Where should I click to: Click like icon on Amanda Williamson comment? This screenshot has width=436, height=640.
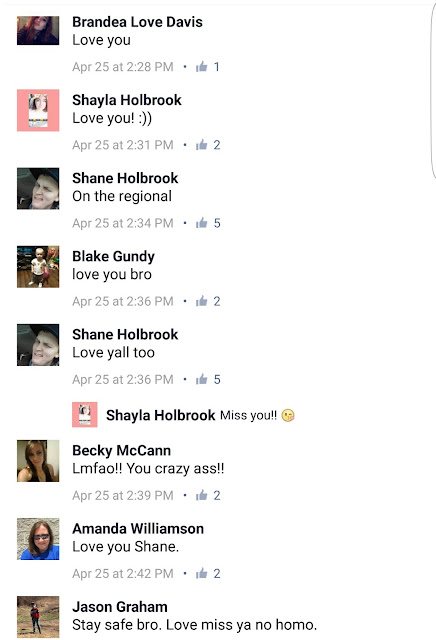tap(201, 573)
